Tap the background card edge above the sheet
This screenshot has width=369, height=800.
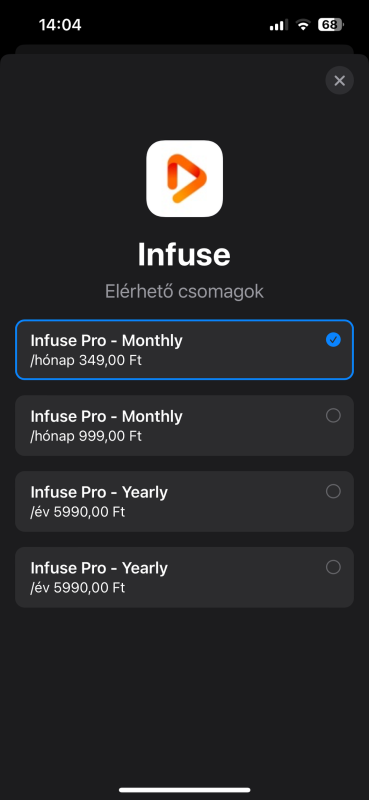[184, 49]
